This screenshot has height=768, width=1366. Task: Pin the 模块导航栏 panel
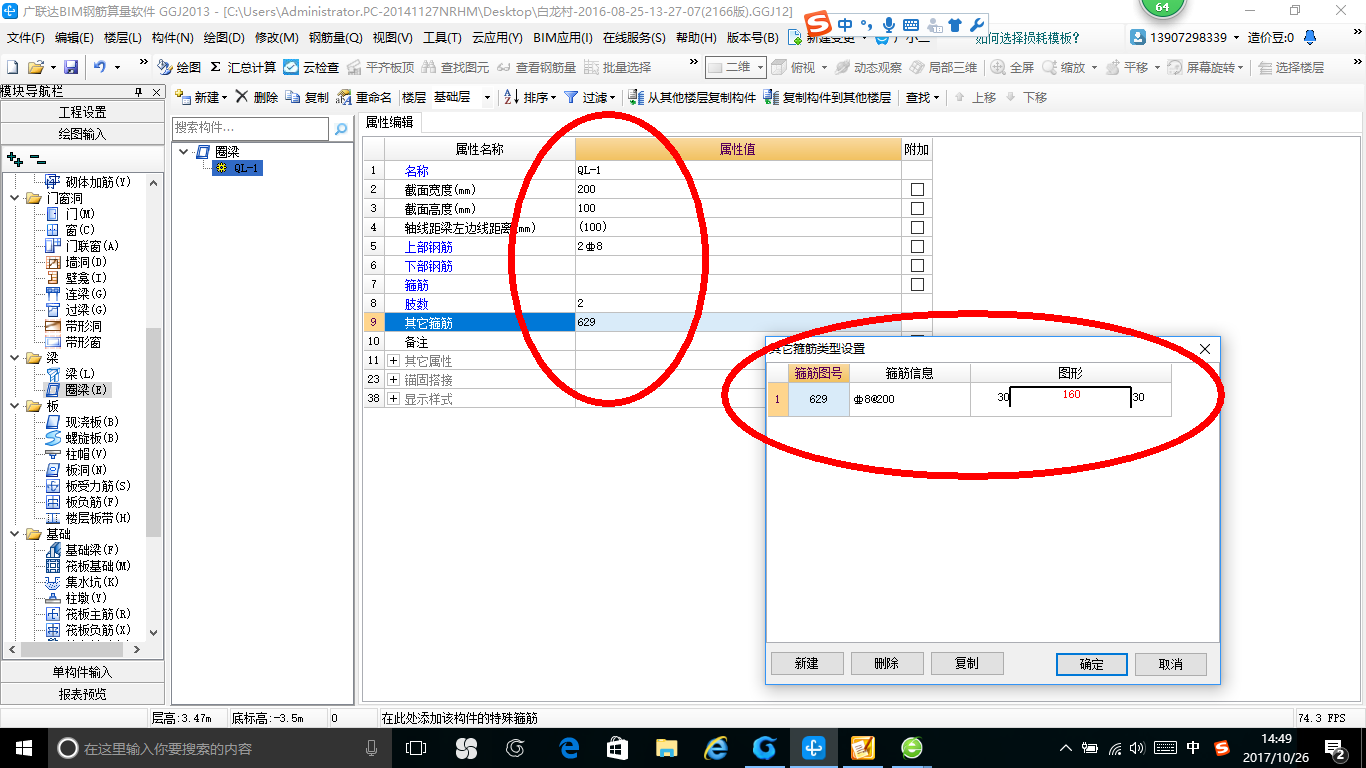click(x=139, y=91)
